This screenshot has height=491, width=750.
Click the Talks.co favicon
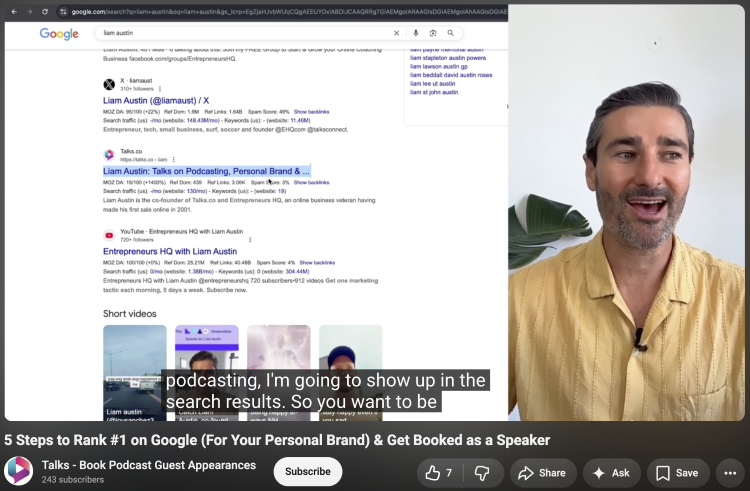[109, 155]
